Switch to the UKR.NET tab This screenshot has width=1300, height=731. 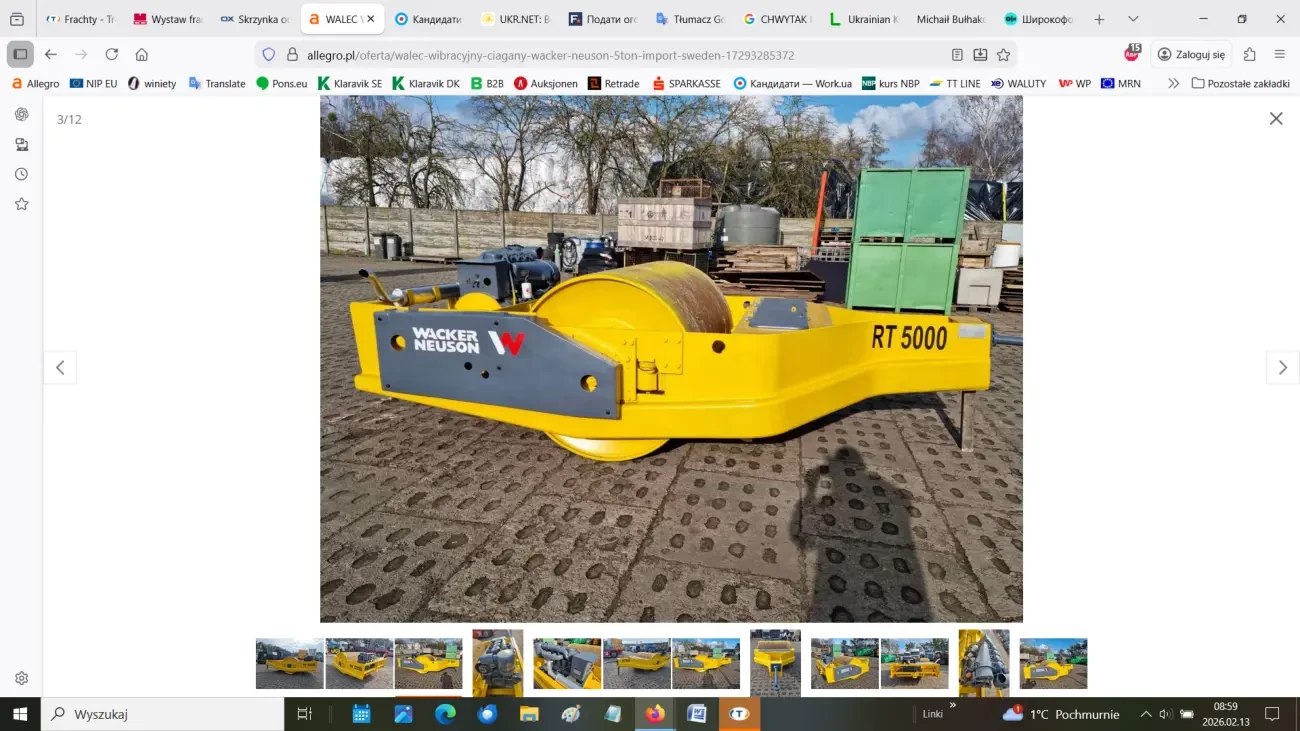(x=515, y=18)
